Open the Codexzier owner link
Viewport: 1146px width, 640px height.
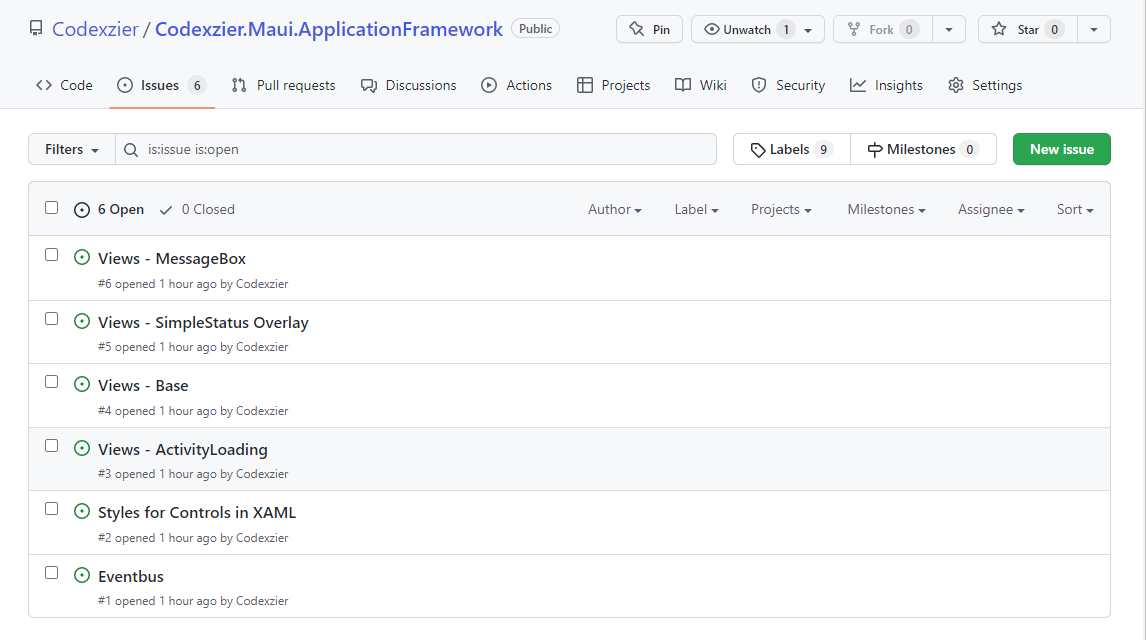(x=95, y=29)
